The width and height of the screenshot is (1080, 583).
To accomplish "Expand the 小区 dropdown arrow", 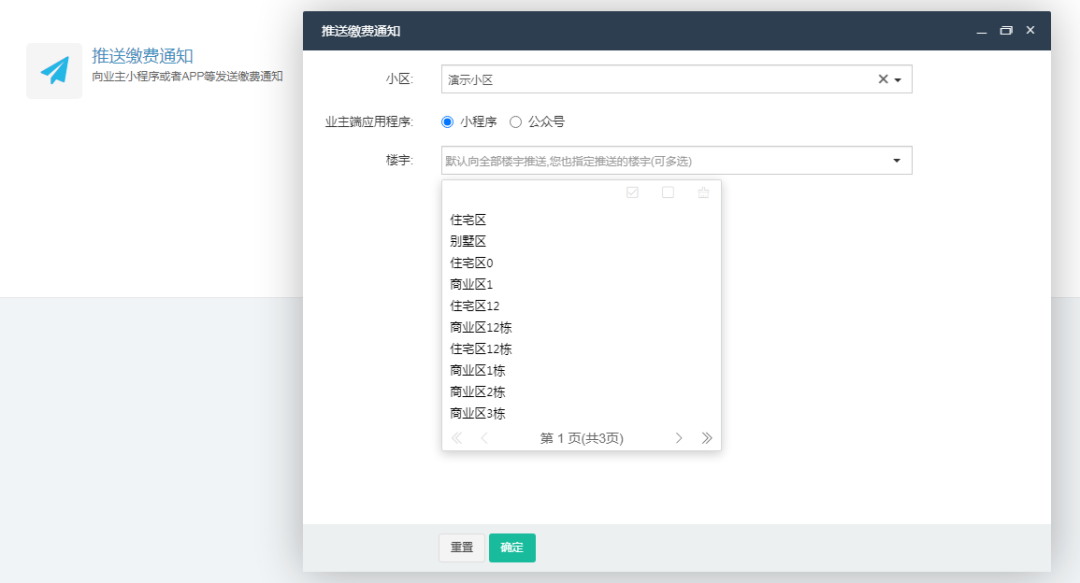I will [x=898, y=80].
